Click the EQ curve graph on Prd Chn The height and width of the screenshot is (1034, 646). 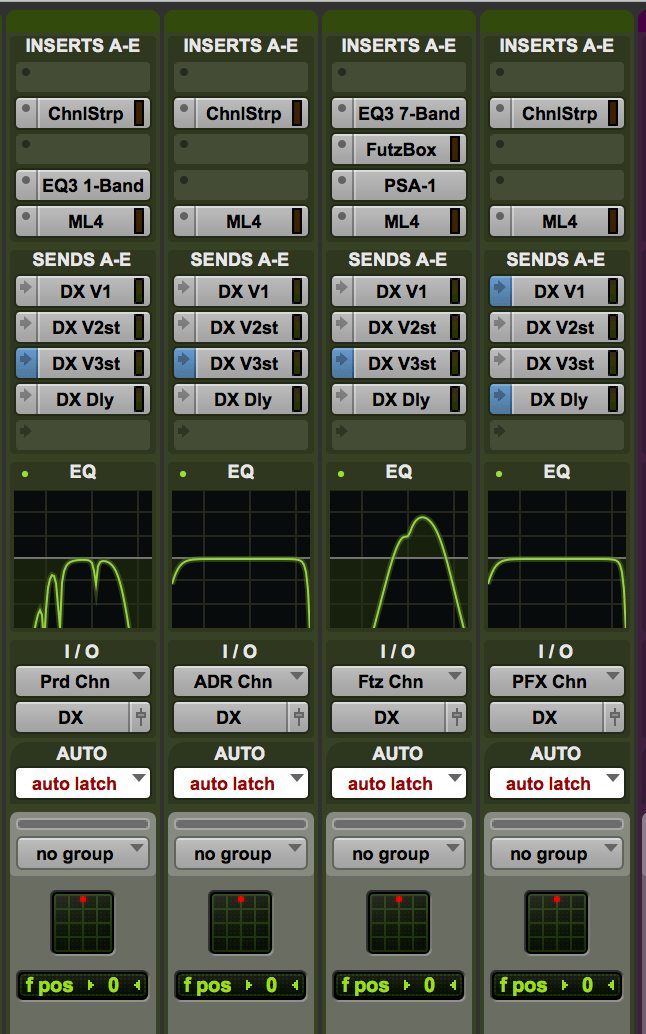83,559
